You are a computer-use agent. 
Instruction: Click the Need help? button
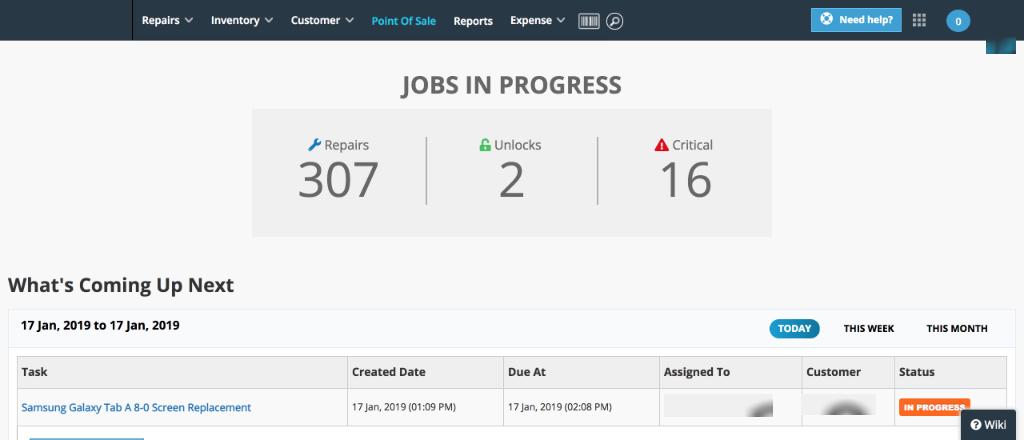[856, 20]
